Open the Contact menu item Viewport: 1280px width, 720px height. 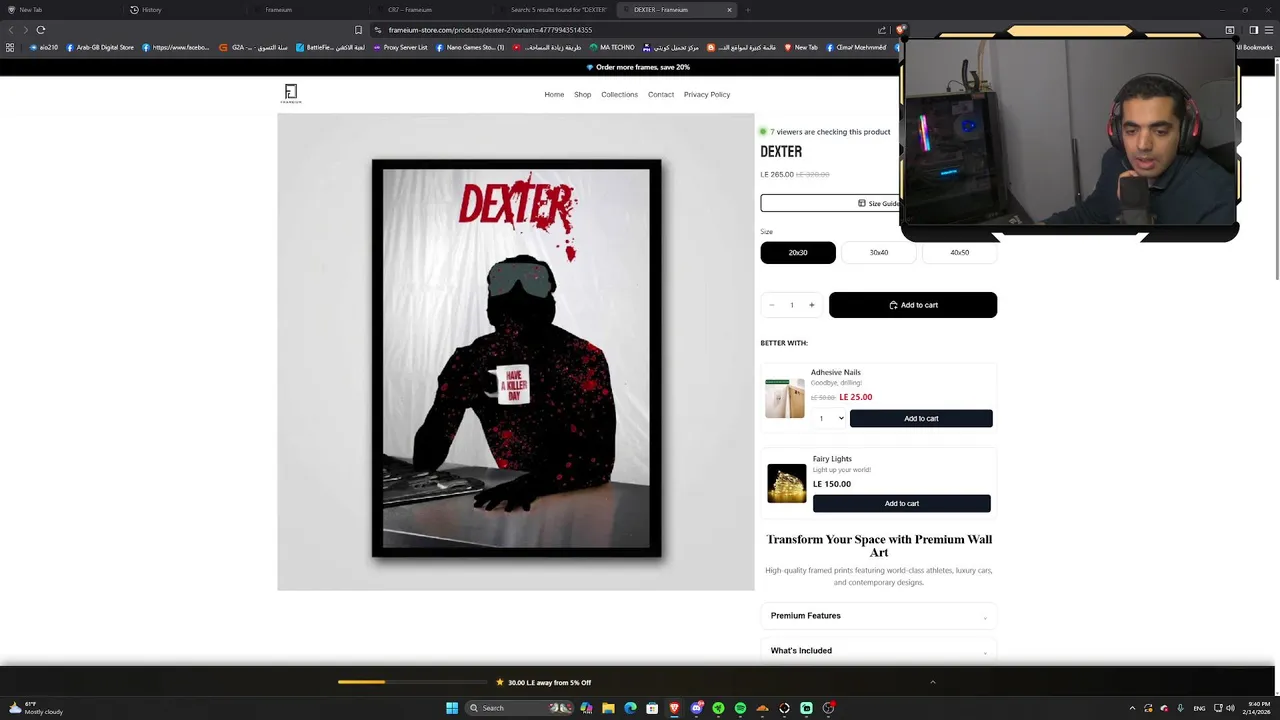pos(661,94)
